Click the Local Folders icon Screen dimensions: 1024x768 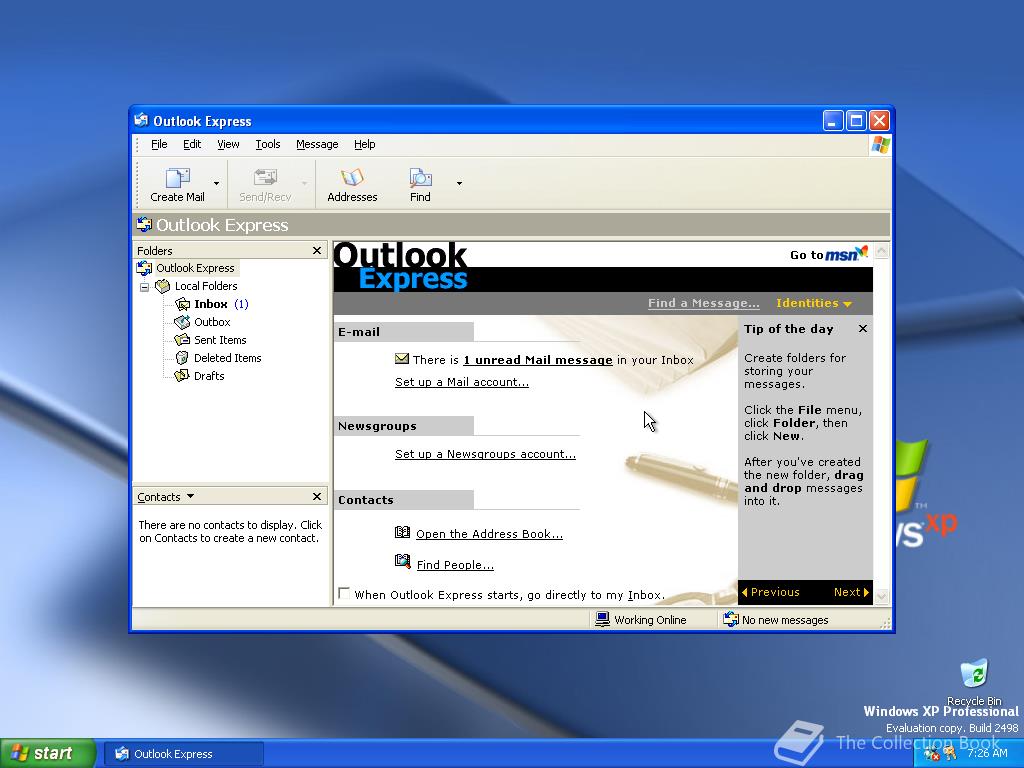[x=163, y=286]
